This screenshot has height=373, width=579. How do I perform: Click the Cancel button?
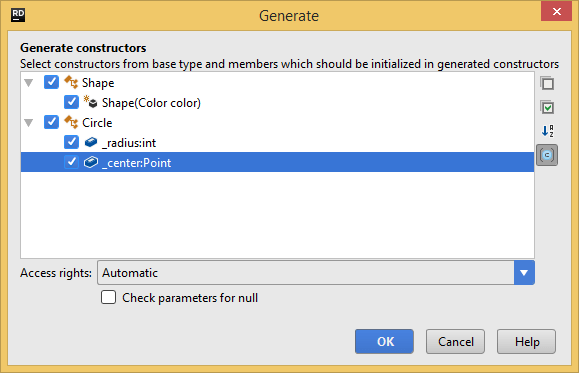(455, 342)
